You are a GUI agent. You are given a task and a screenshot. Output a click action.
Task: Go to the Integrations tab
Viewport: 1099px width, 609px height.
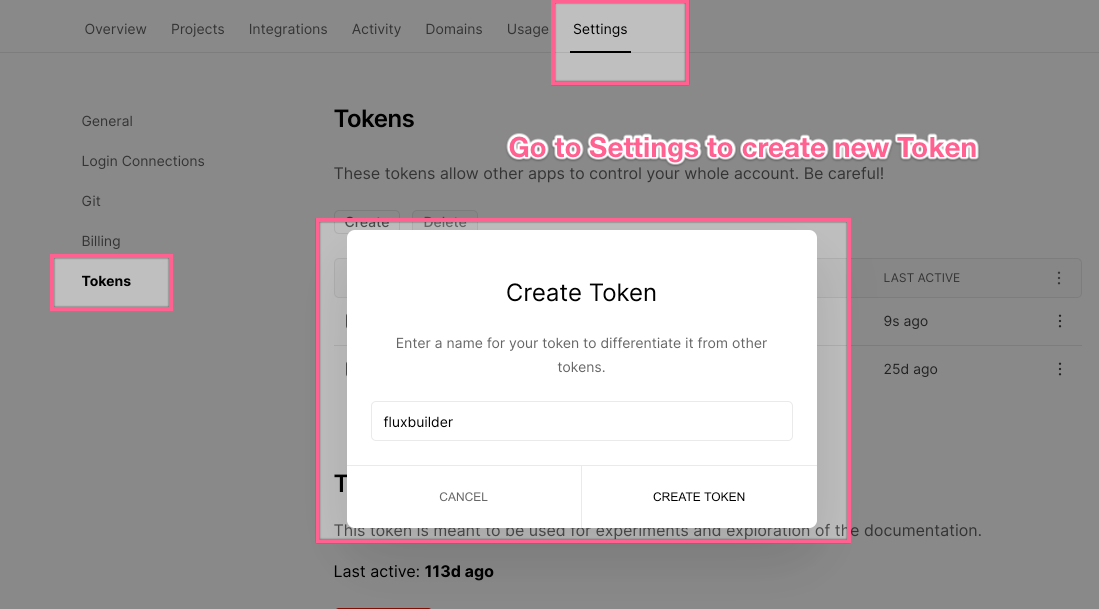tap(287, 29)
